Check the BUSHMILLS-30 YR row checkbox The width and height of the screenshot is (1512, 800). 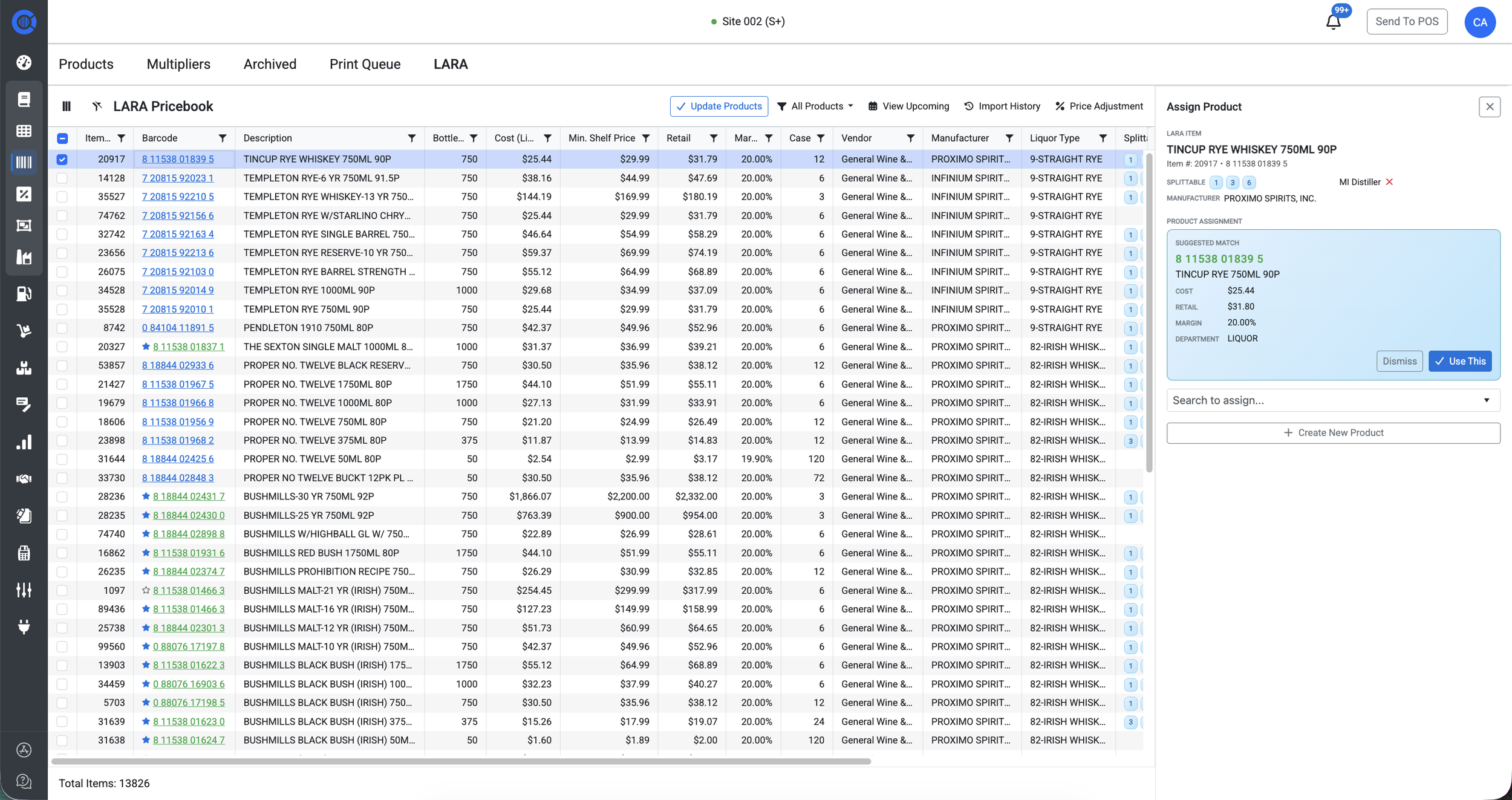pos(62,496)
